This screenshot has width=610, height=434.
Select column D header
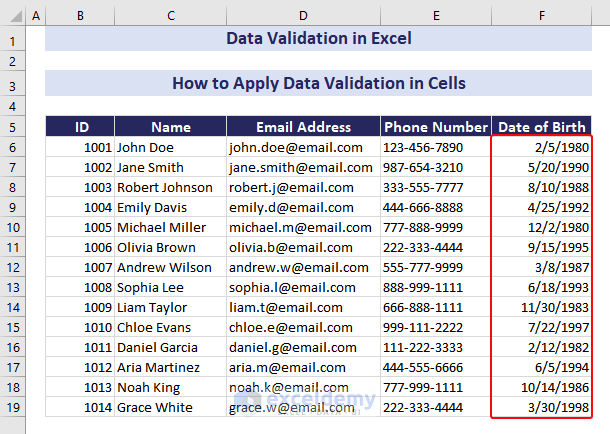303,16
